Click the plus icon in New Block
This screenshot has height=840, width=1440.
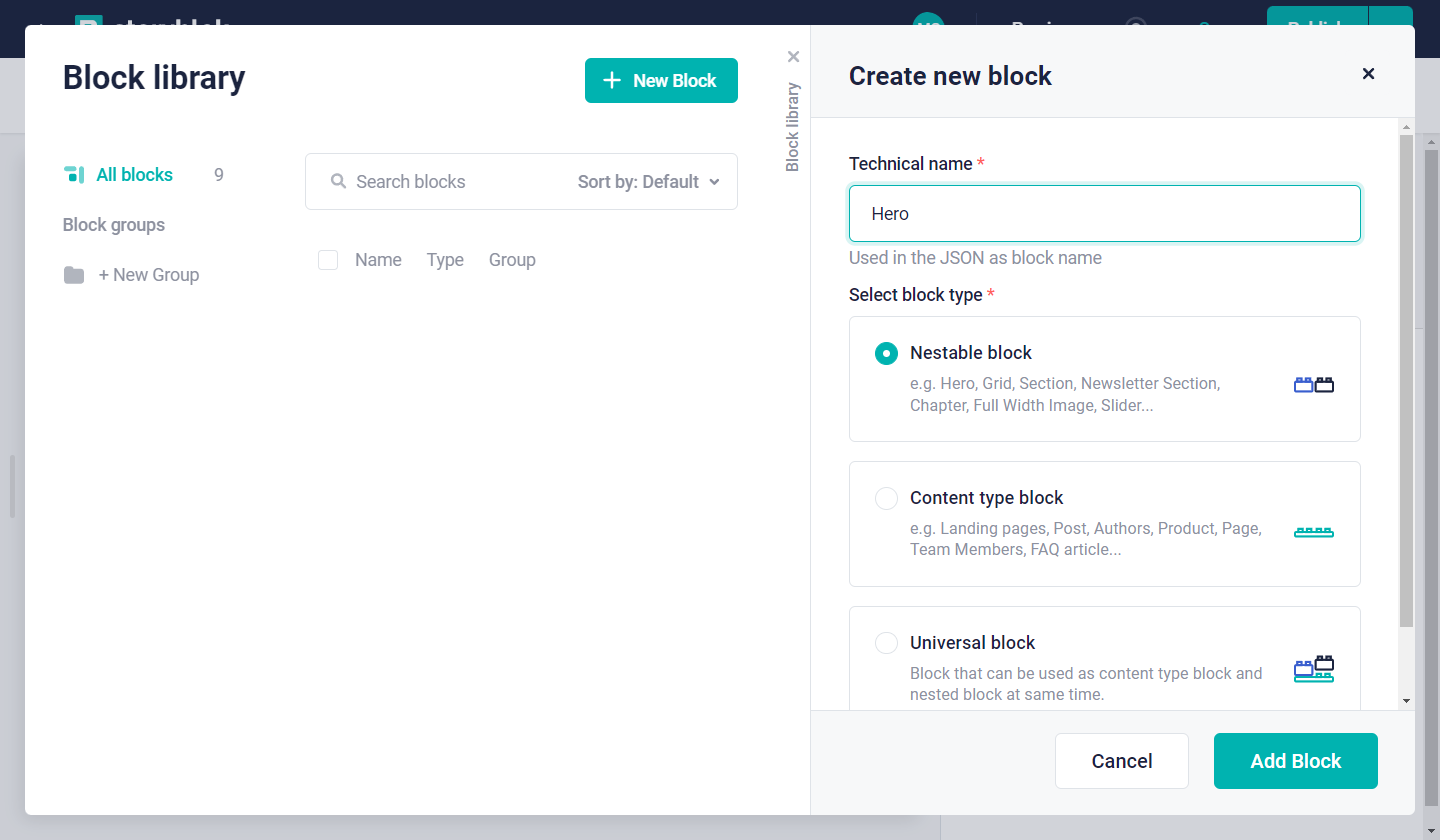612,80
